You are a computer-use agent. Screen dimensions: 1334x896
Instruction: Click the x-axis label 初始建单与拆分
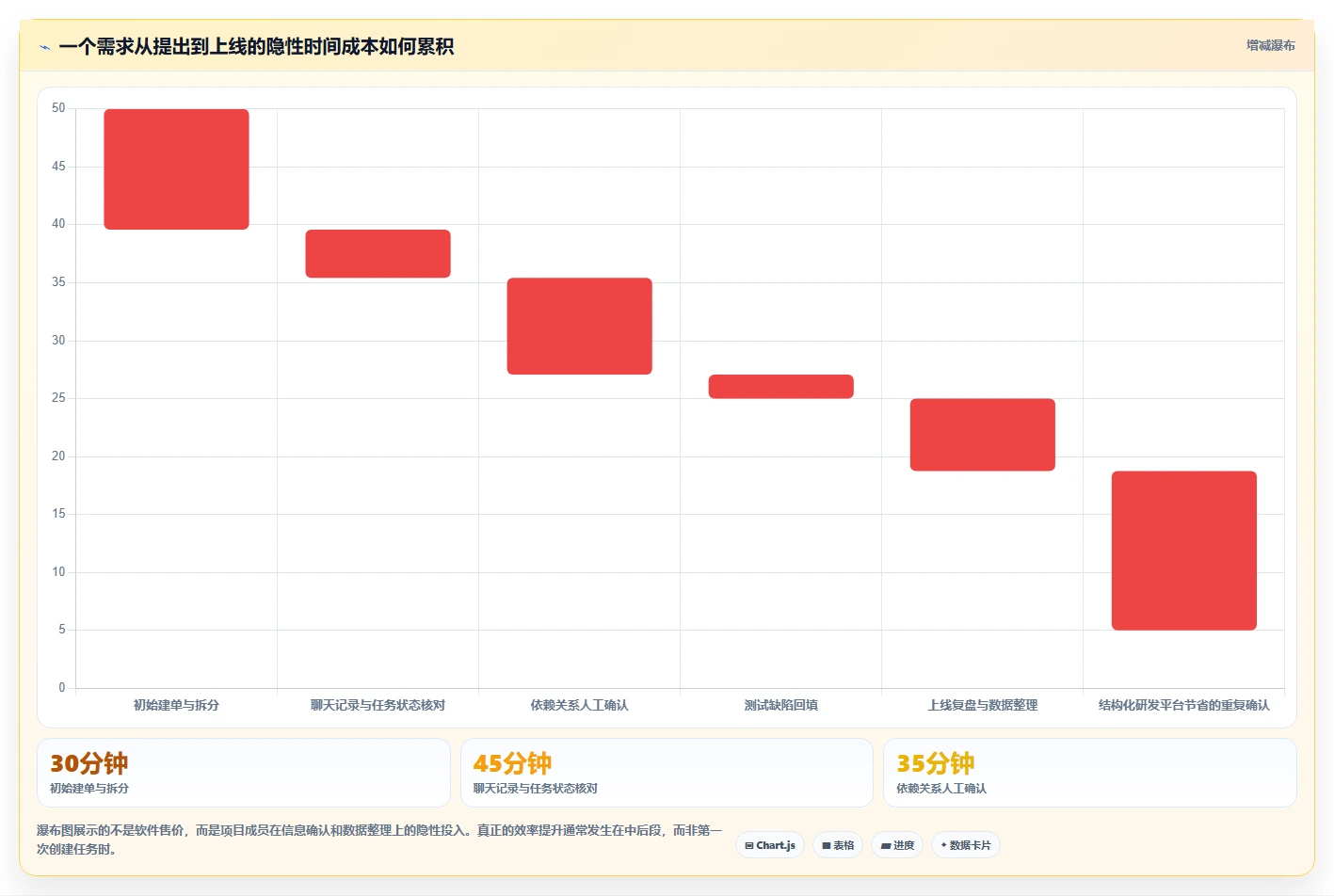pyautogui.click(x=176, y=705)
